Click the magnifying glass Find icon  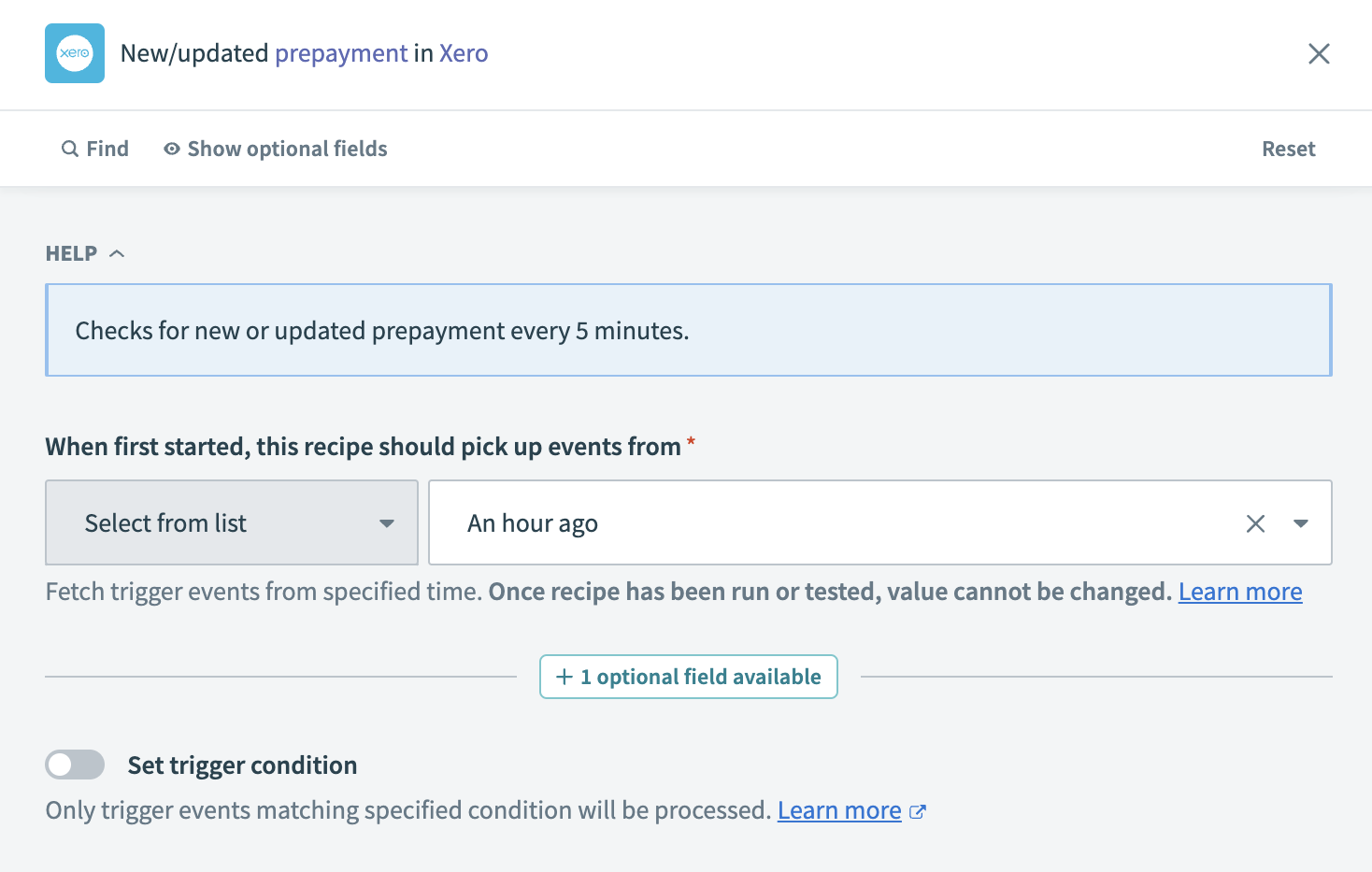click(x=70, y=148)
